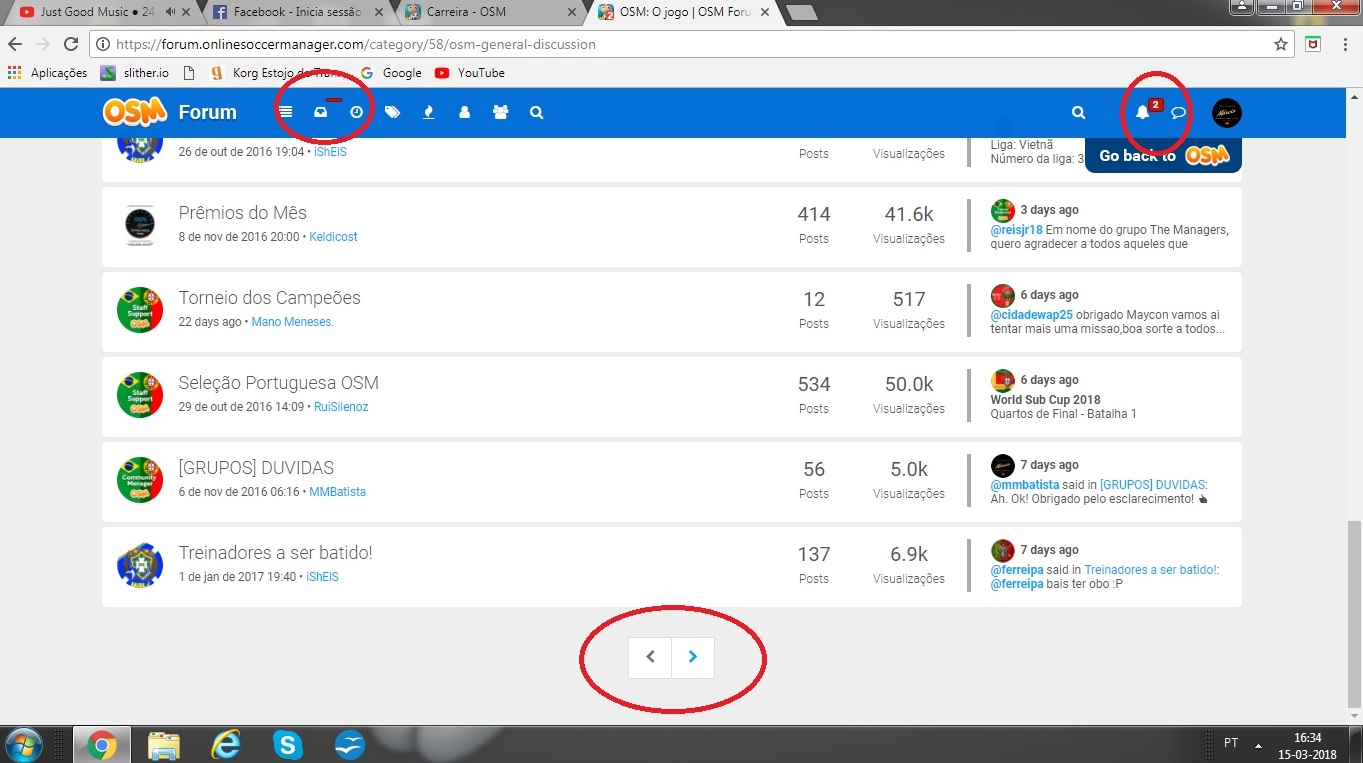Screen dimensions: 1363x763
Task: Open the recent topics clock icon
Action: tap(356, 113)
